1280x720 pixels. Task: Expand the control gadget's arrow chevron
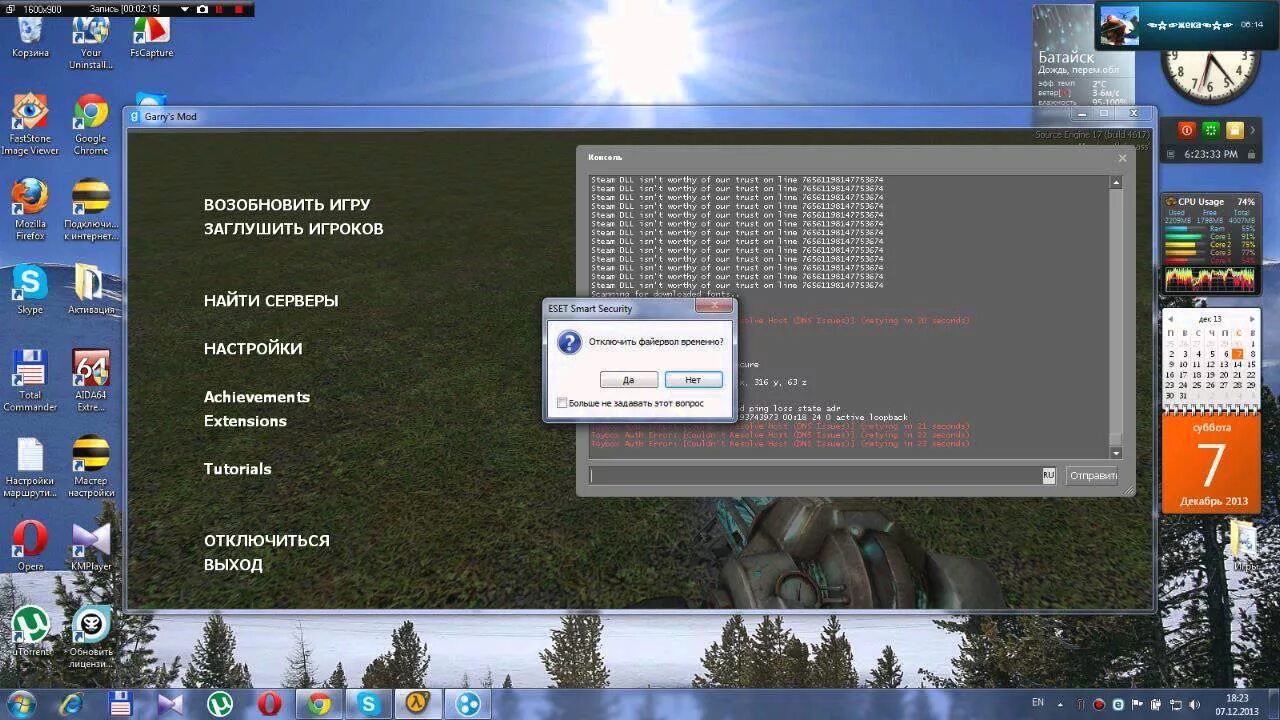tap(1255, 130)
